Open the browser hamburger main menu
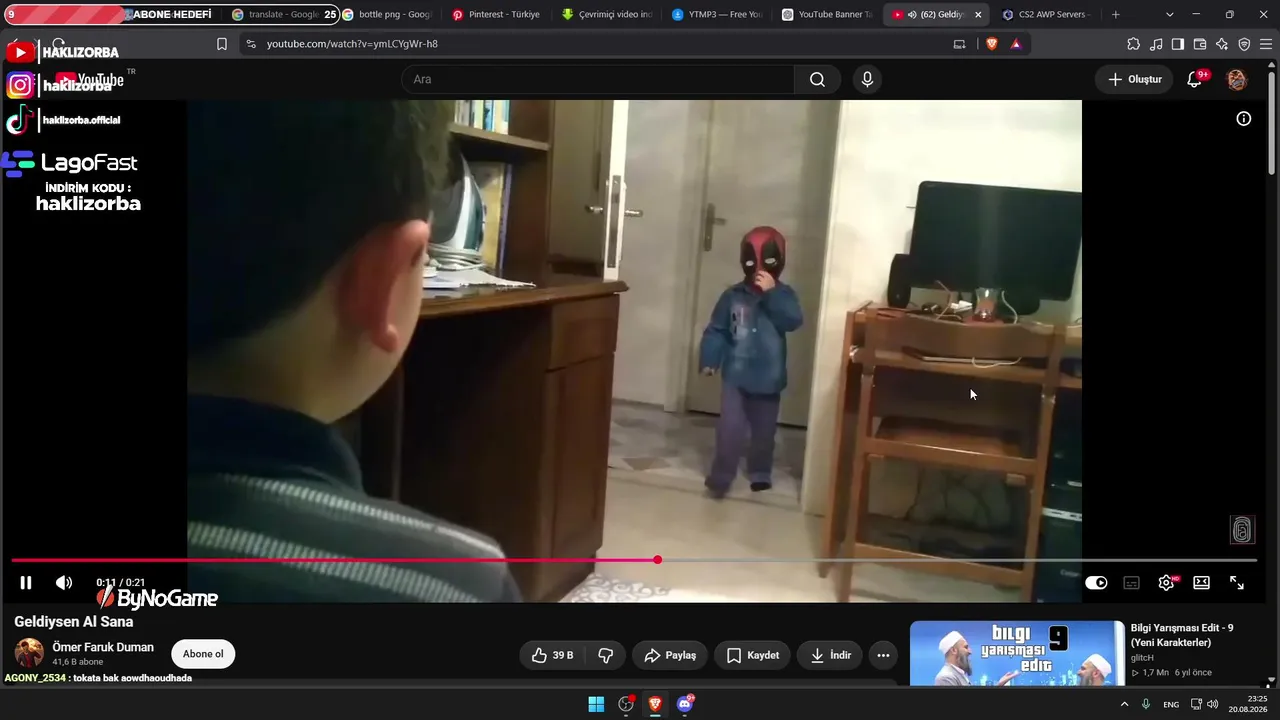This screenshot has width=1280, height=720. pos(1266,44)
